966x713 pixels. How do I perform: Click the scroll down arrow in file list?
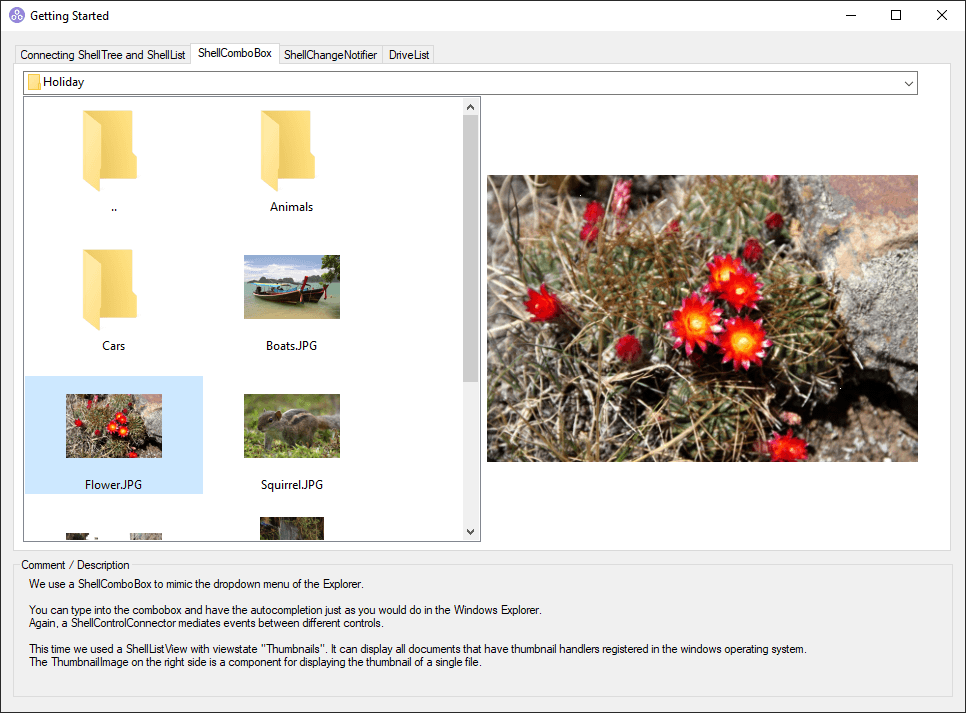click(x=470, y=532)
